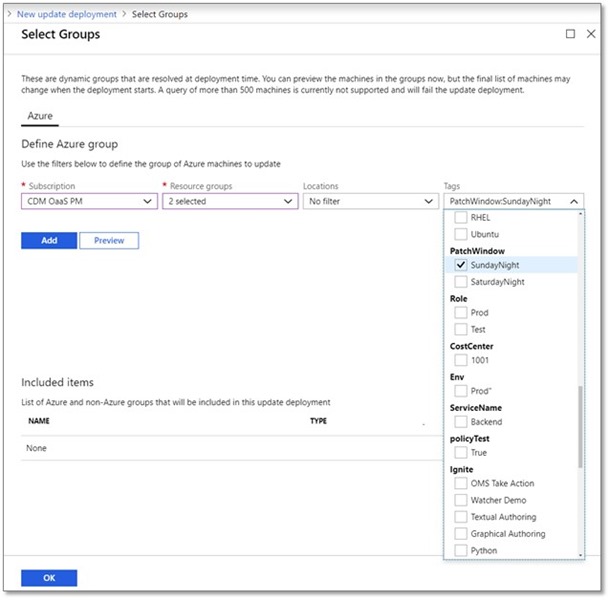Check the 1001 CostCenter checkbox
Screen dimensions: 610x600
(461, 360)
